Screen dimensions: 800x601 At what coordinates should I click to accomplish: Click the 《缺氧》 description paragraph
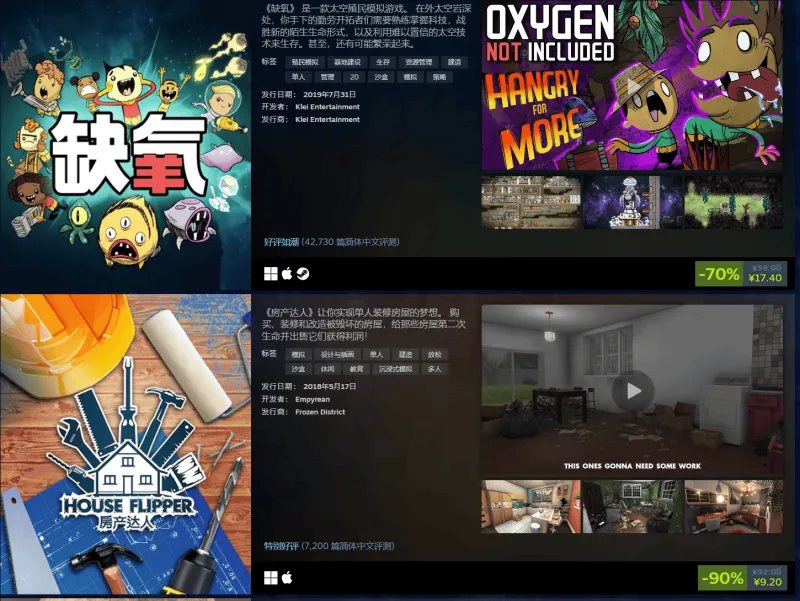[365, 26]
